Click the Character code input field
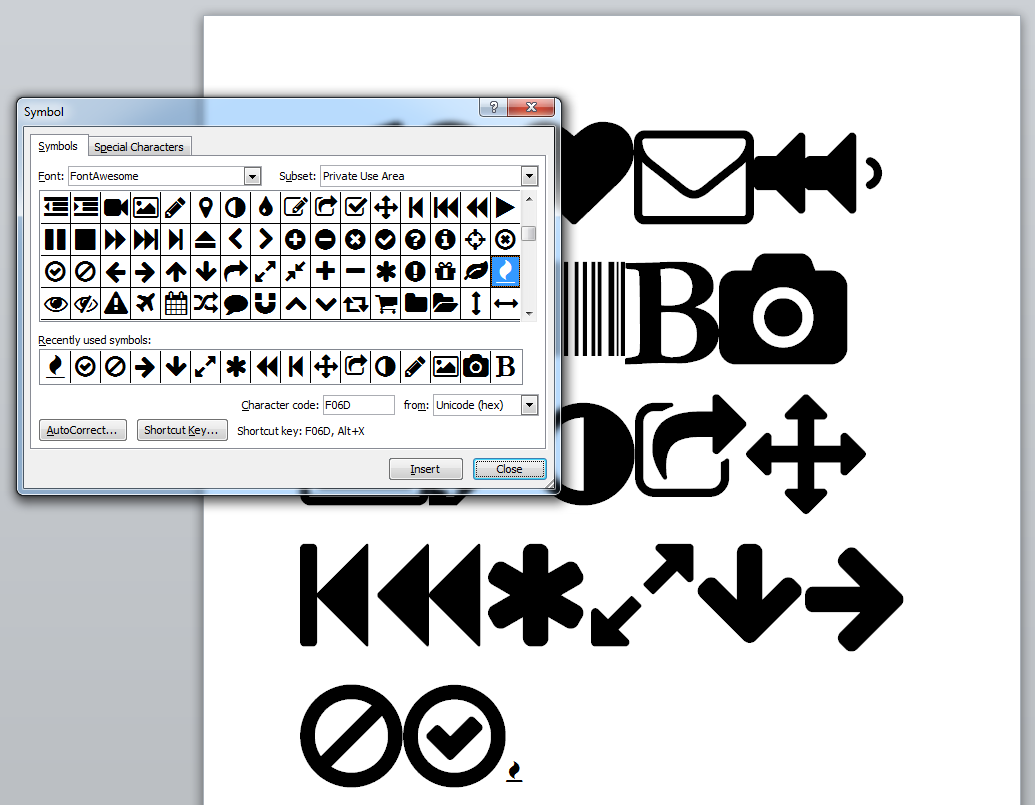This screenshot has height=805, width=1035. (x=358, y=405)
